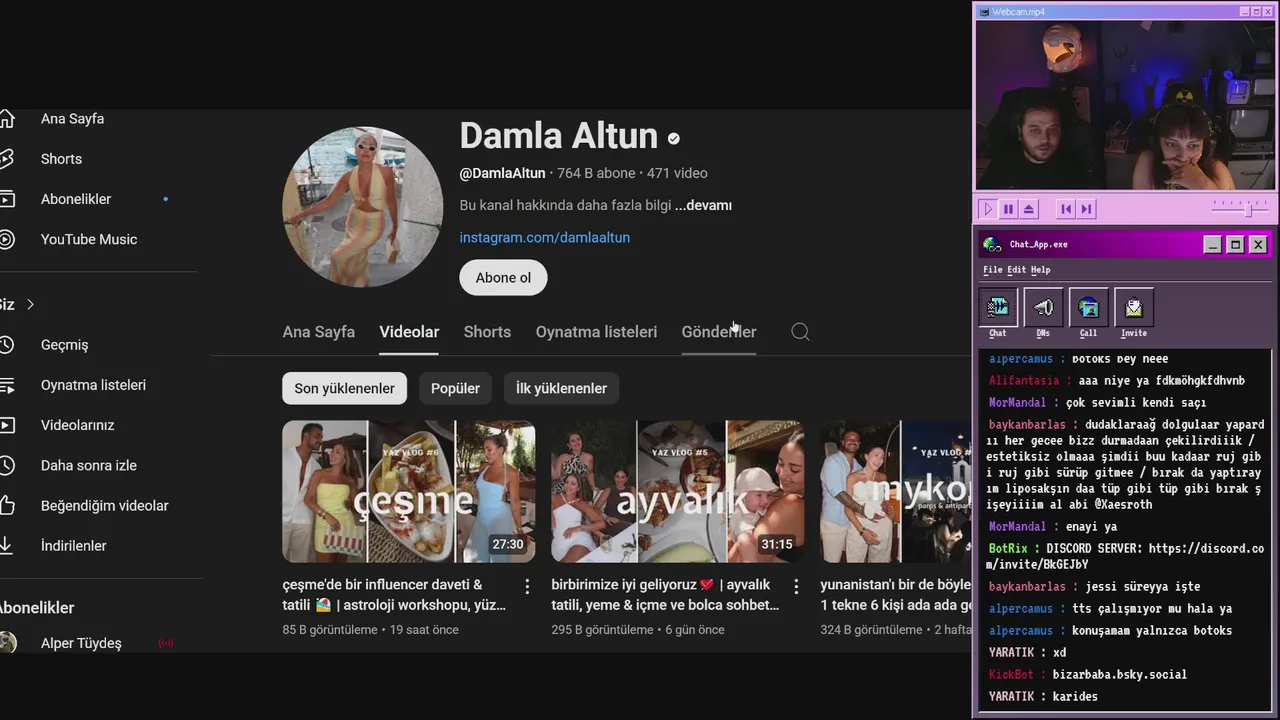The image size is (1280, 720).
Task: Open Oynatma listeleri in sidebar
Action: (x=93, y=385)
